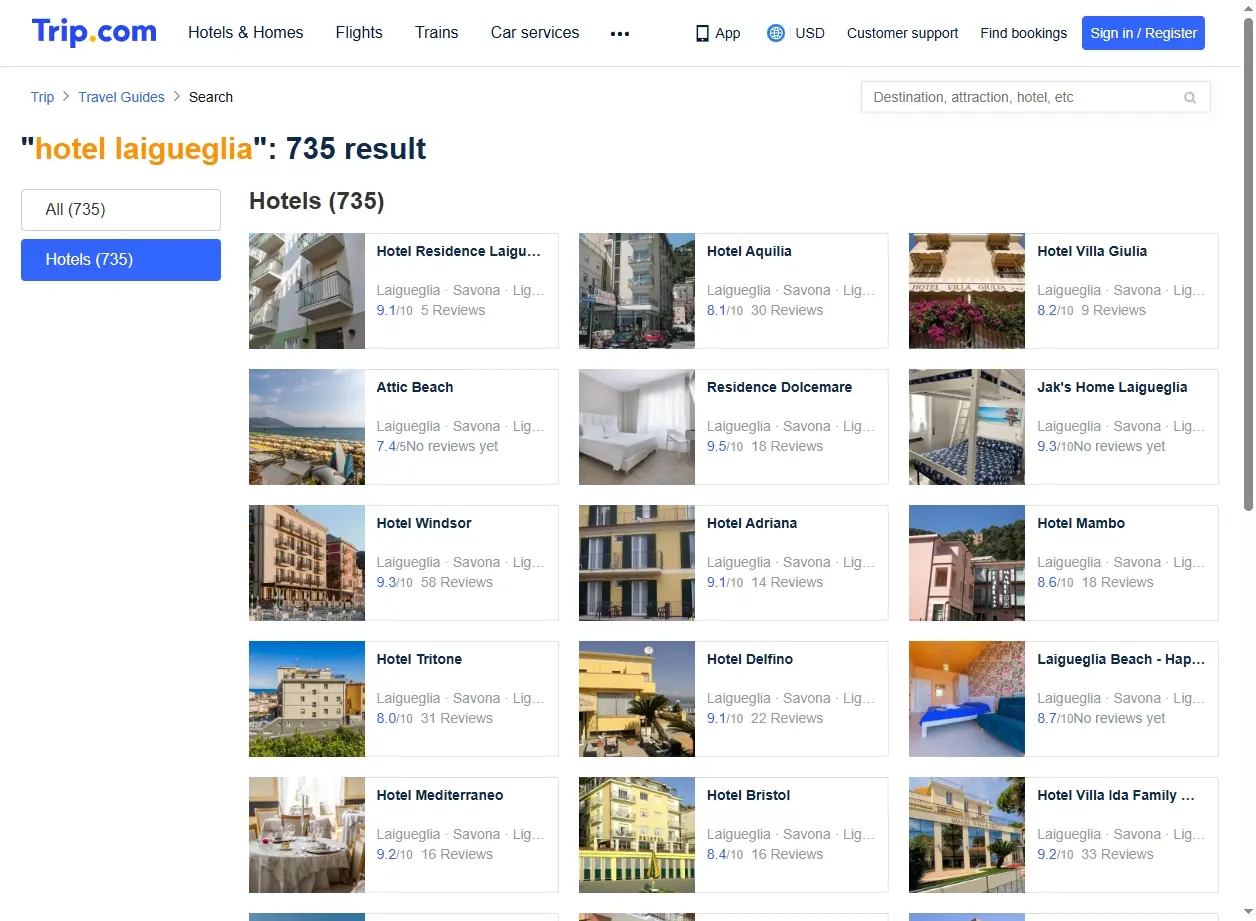The width and height of the screenshot is (1256, 921).
Task: Open Hotel Adriana photo
Action: click(x=637, y=563)
